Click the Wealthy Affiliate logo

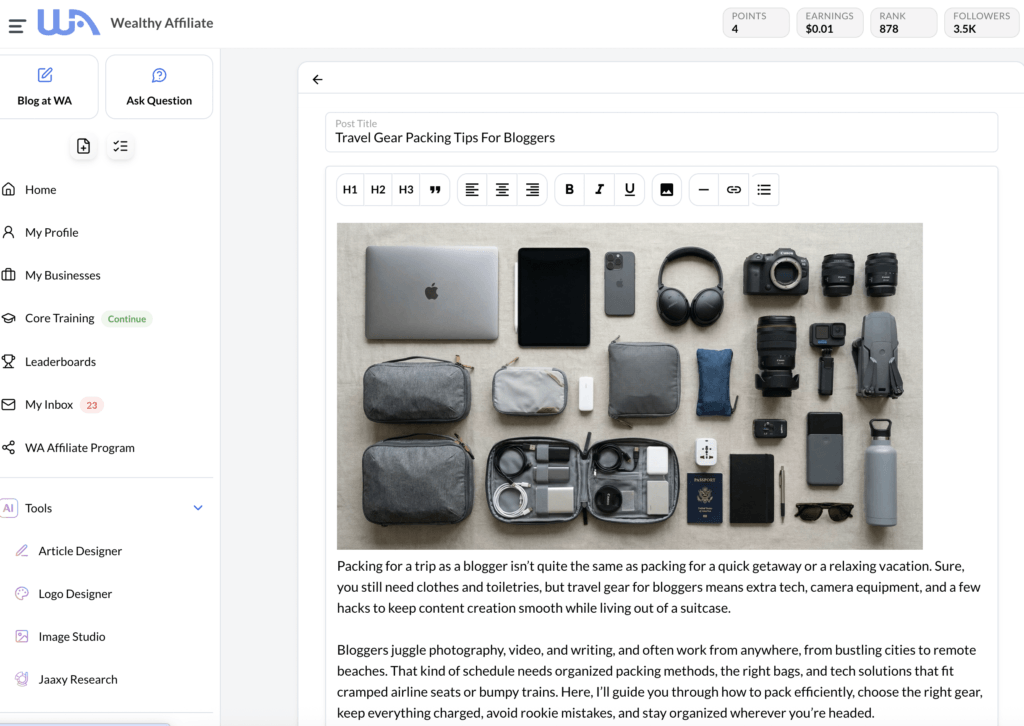coord(68,22)
